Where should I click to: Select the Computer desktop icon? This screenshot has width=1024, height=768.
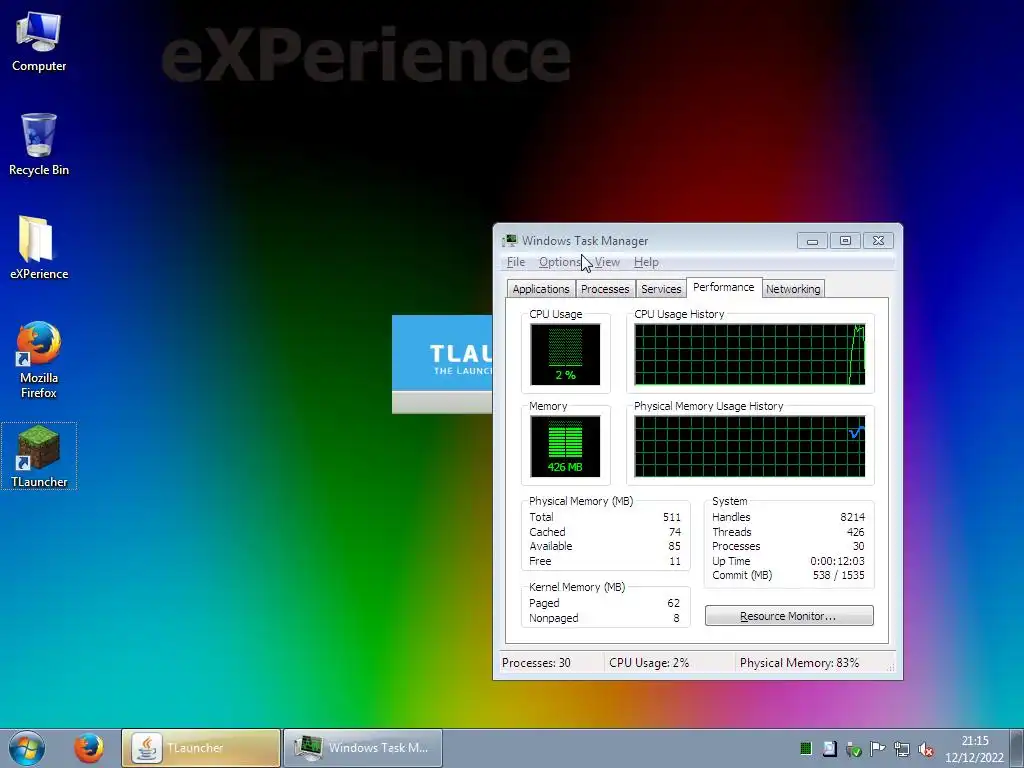pos(39,43)
